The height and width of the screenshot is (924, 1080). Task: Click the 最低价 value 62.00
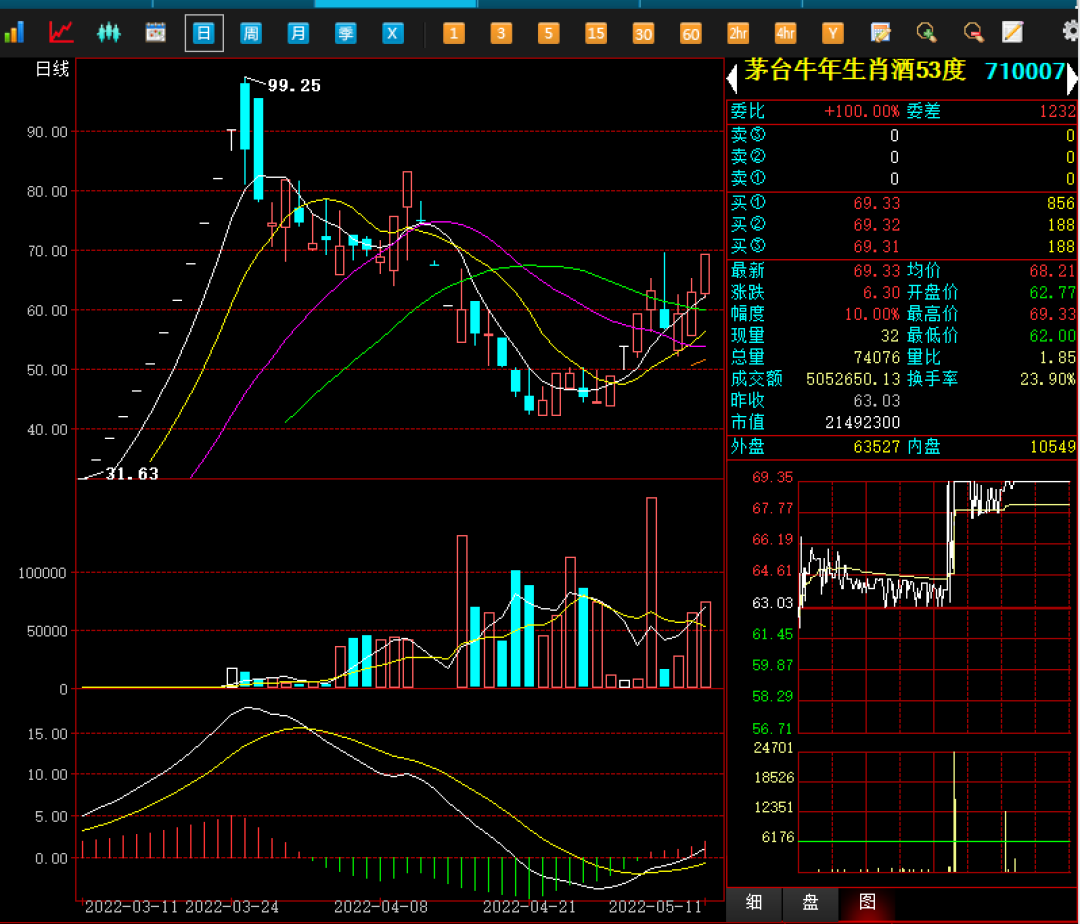pos(1052,336)
